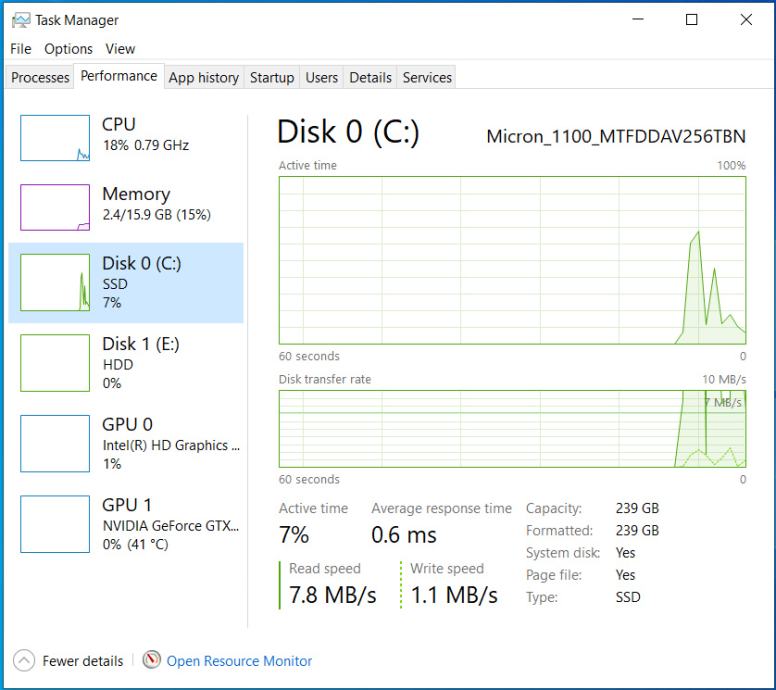Click the Disk 0 (C:) mini graph
776x690 pixels.
click(x=55, y=283)
